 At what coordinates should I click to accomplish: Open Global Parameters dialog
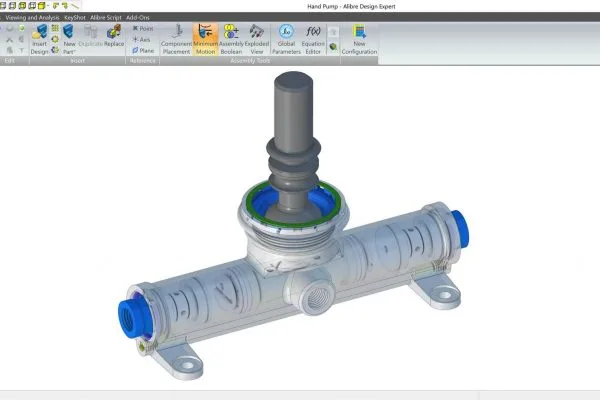tap(286, 39)
